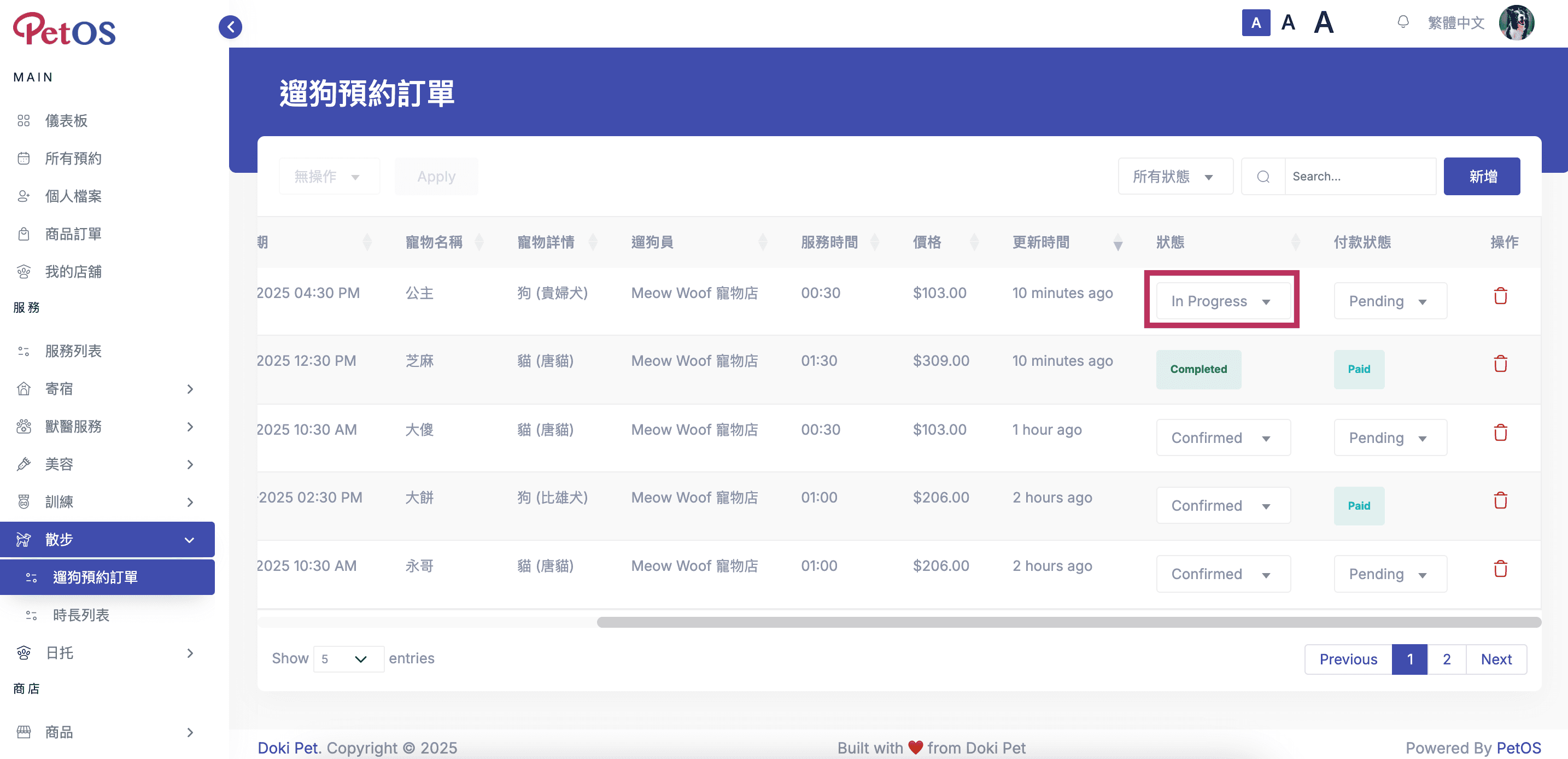Select the medium font size A

tap(1288, 23)
